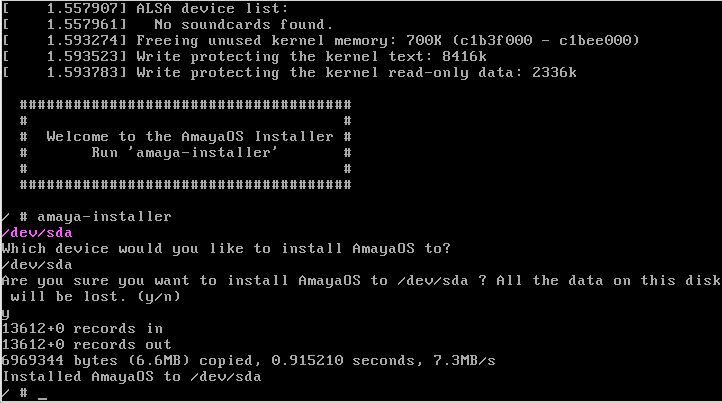The image size is (722, 403).
Task: Click the 'Freeing unused kernel memory' line
Action: click(x=388, y=41)
